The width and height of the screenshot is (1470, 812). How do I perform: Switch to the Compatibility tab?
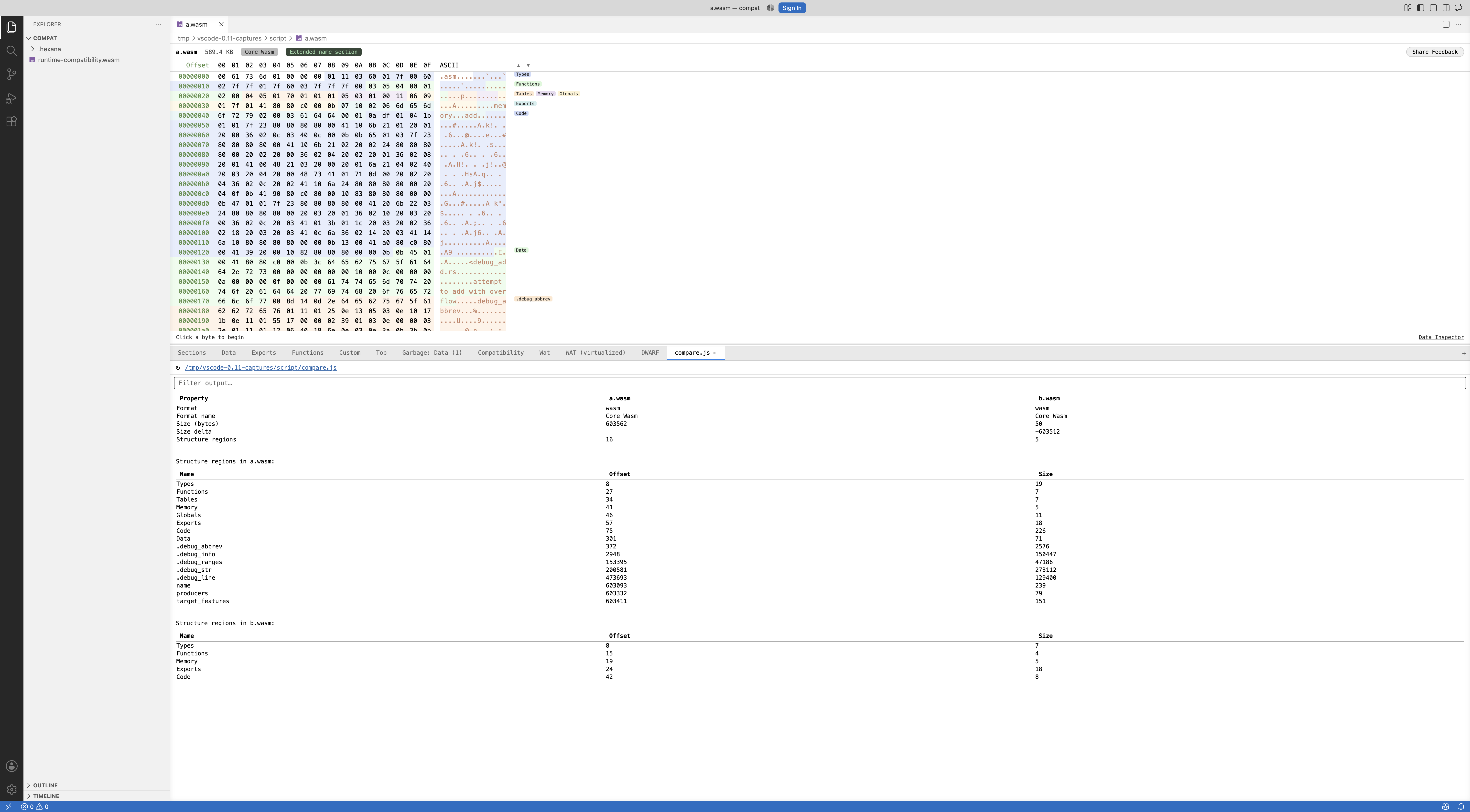(500, 353)
